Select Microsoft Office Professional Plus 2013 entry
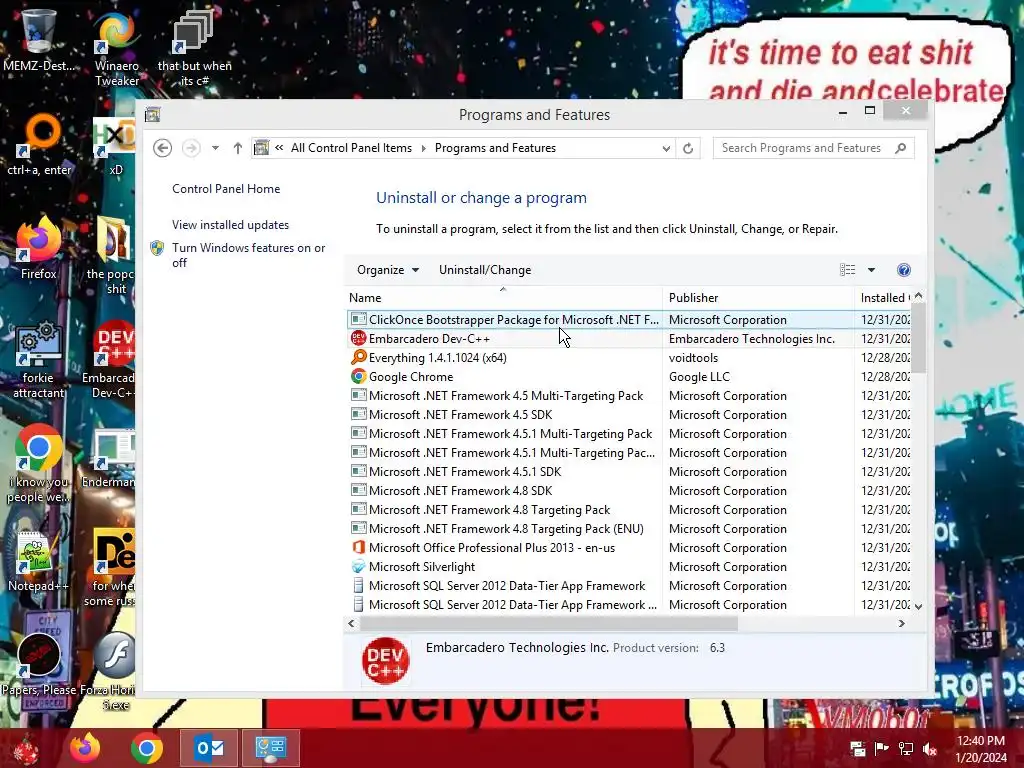 [628, 548]
